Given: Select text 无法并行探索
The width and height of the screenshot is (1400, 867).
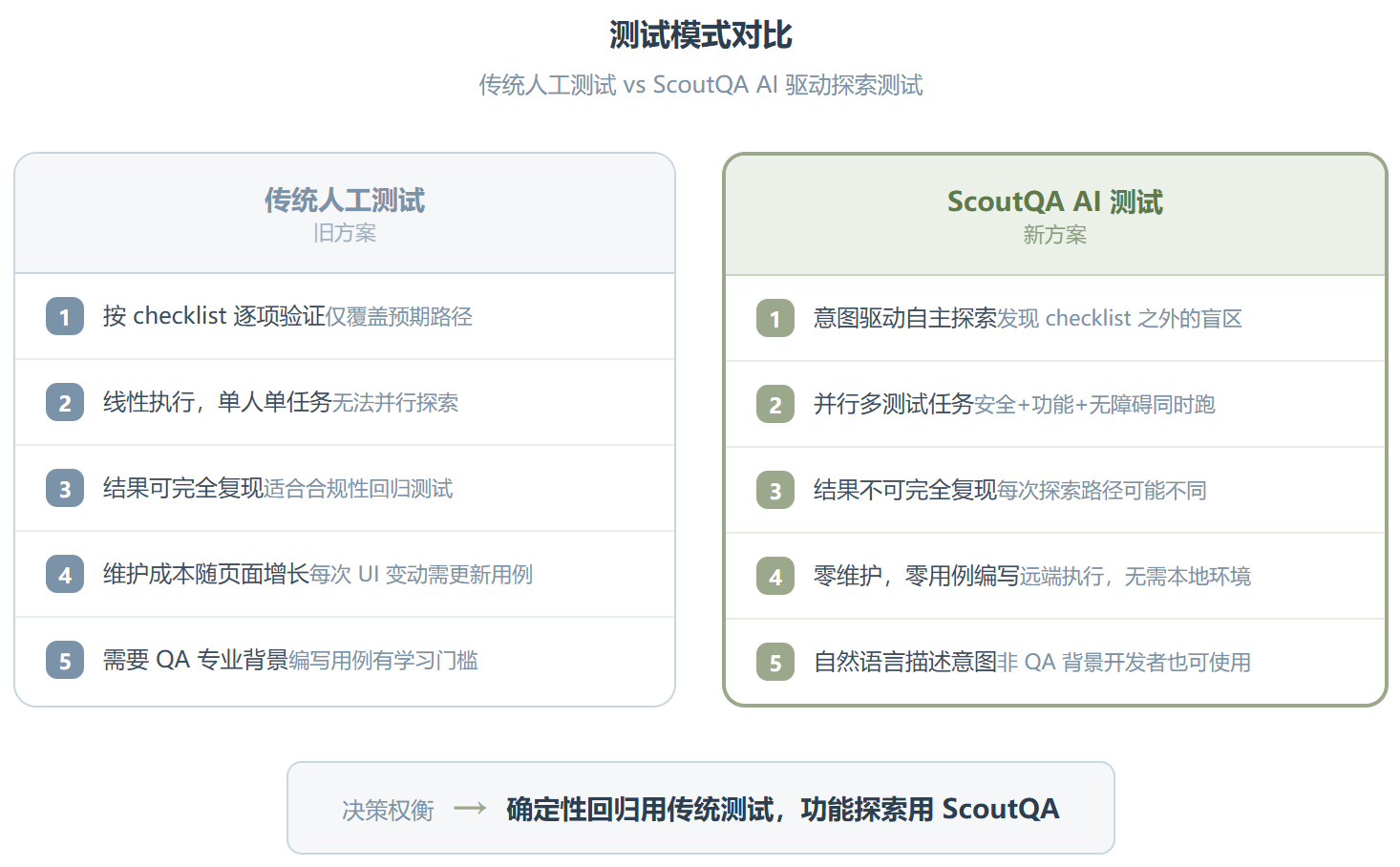Looking at the screenshot, I should click(x=395, y=403).
